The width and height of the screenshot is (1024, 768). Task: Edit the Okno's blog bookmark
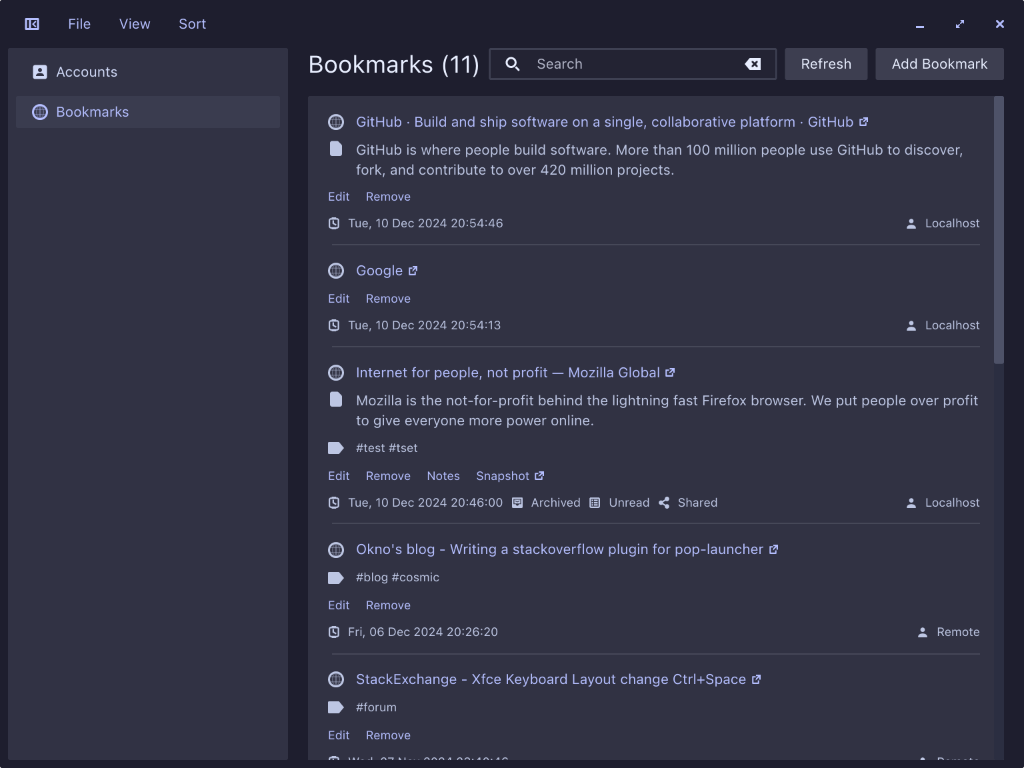(x=338, y=605)
